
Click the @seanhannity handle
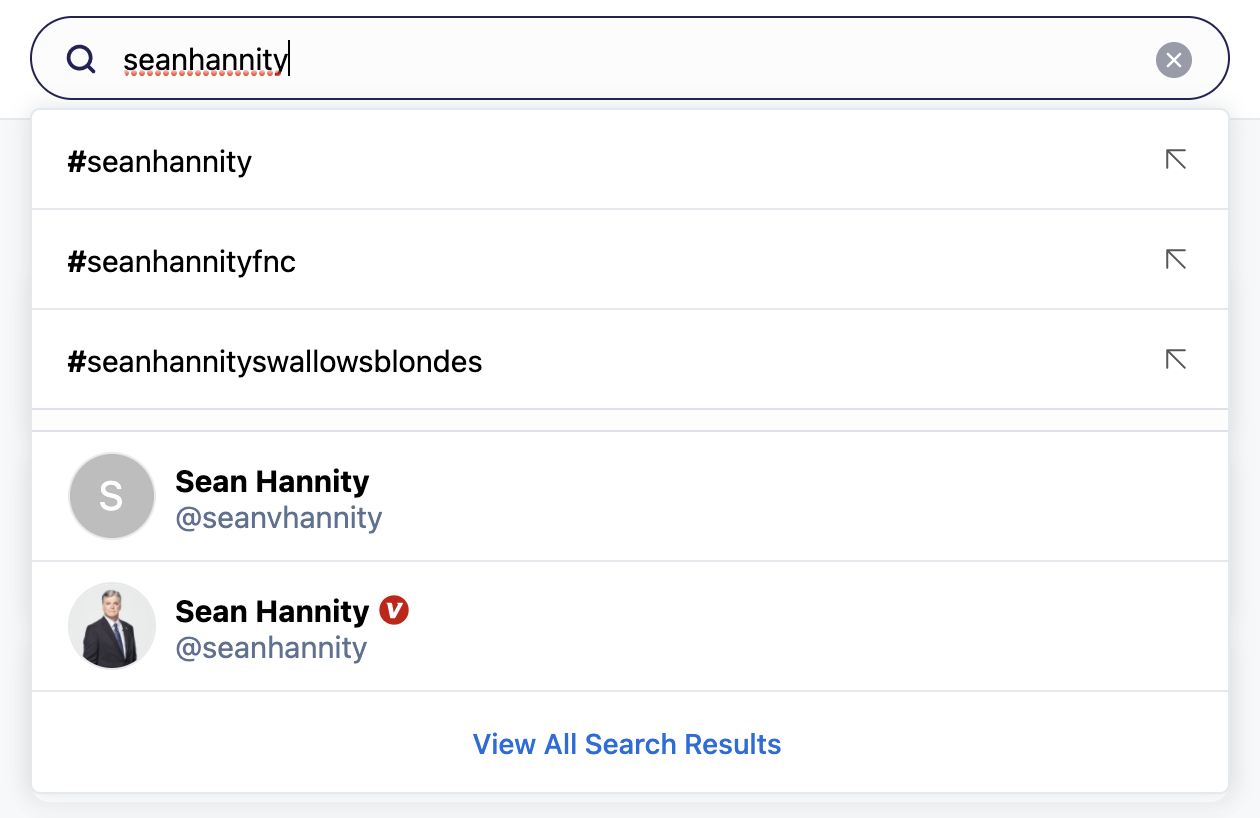[271, 648]
